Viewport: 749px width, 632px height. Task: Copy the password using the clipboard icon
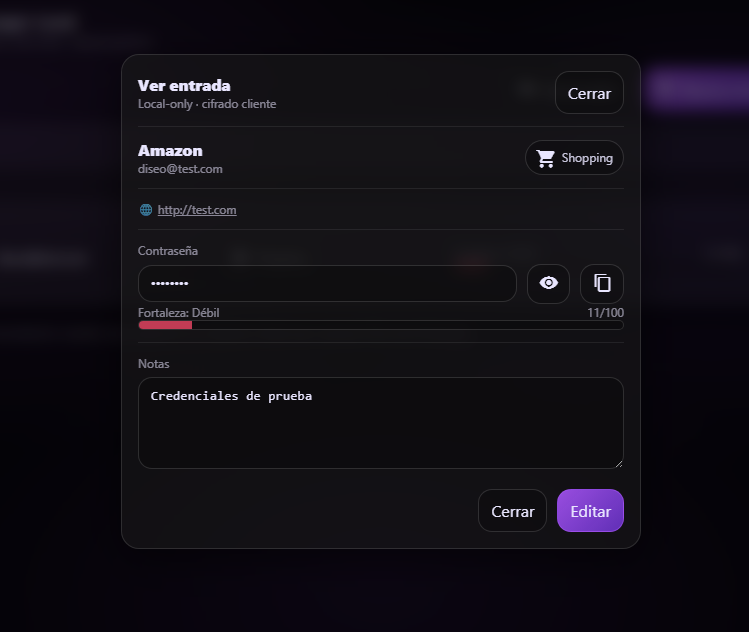(602, 283)
